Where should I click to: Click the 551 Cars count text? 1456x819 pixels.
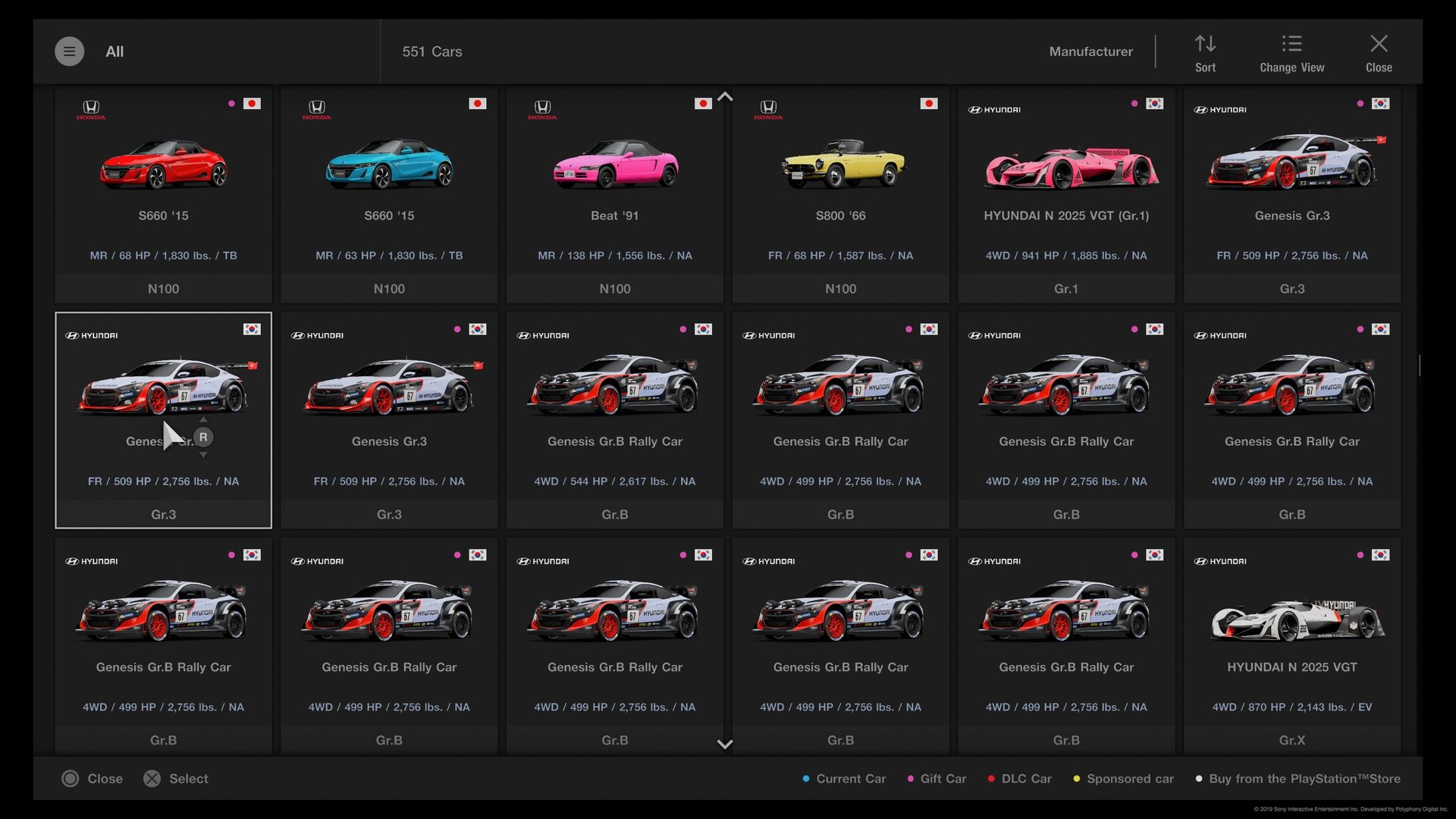[432, 52]
